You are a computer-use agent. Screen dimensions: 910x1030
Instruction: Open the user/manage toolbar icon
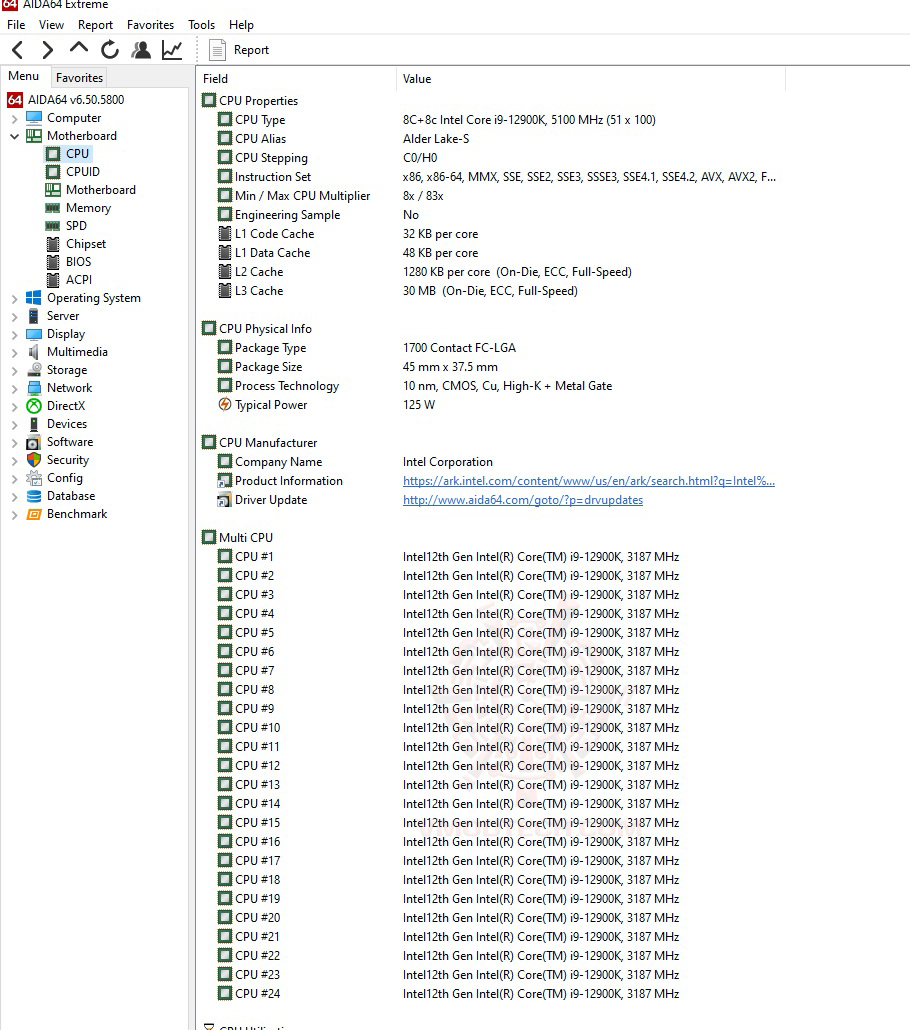141,50
